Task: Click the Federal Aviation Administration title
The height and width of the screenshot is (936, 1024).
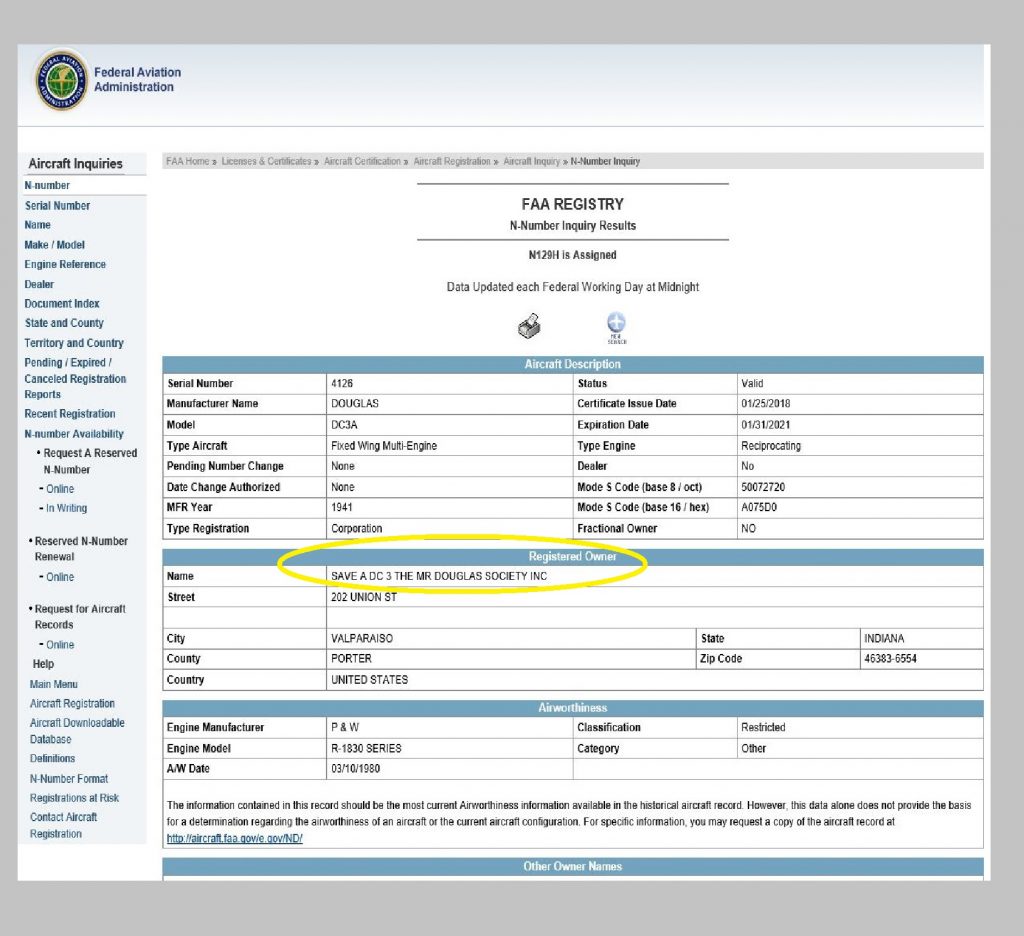Action: 137,80
